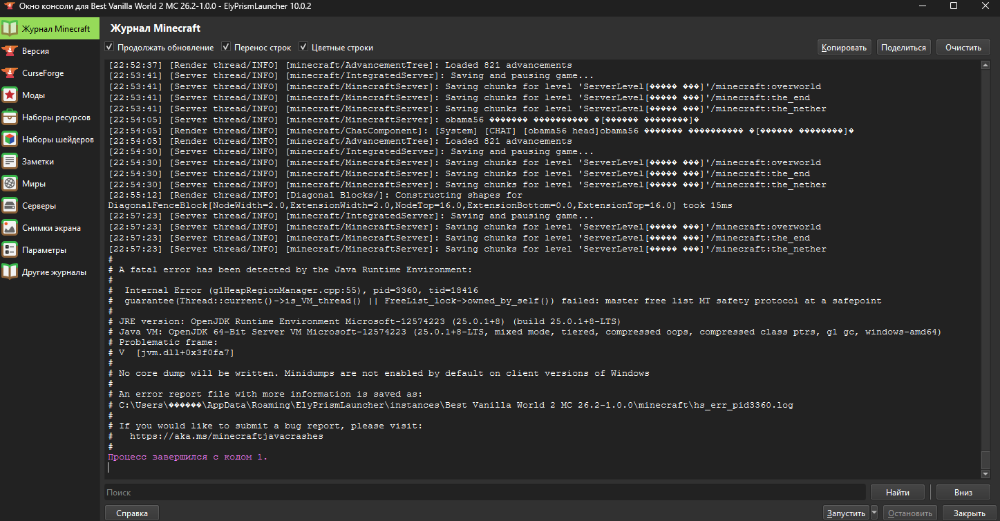
Task: Open the Серверы icon
Action: [10, 206]
